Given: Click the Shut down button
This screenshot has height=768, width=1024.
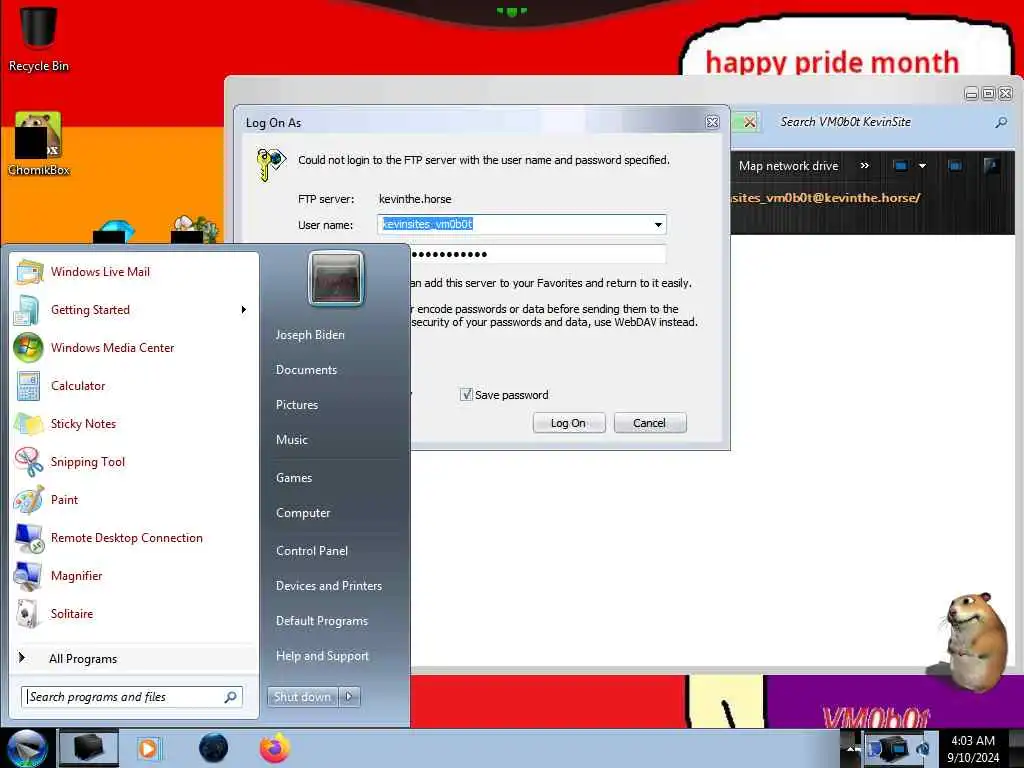Looking at the screenshot, I should [x=302, y=697].
